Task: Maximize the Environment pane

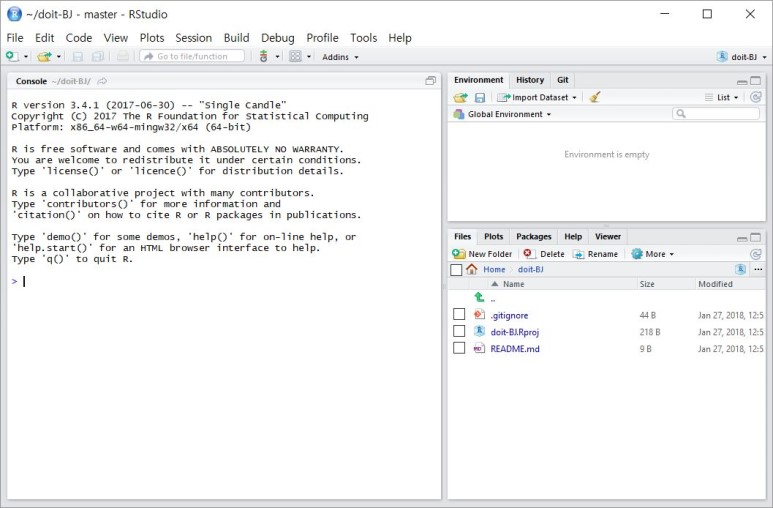Action: (x=756, y=80)
